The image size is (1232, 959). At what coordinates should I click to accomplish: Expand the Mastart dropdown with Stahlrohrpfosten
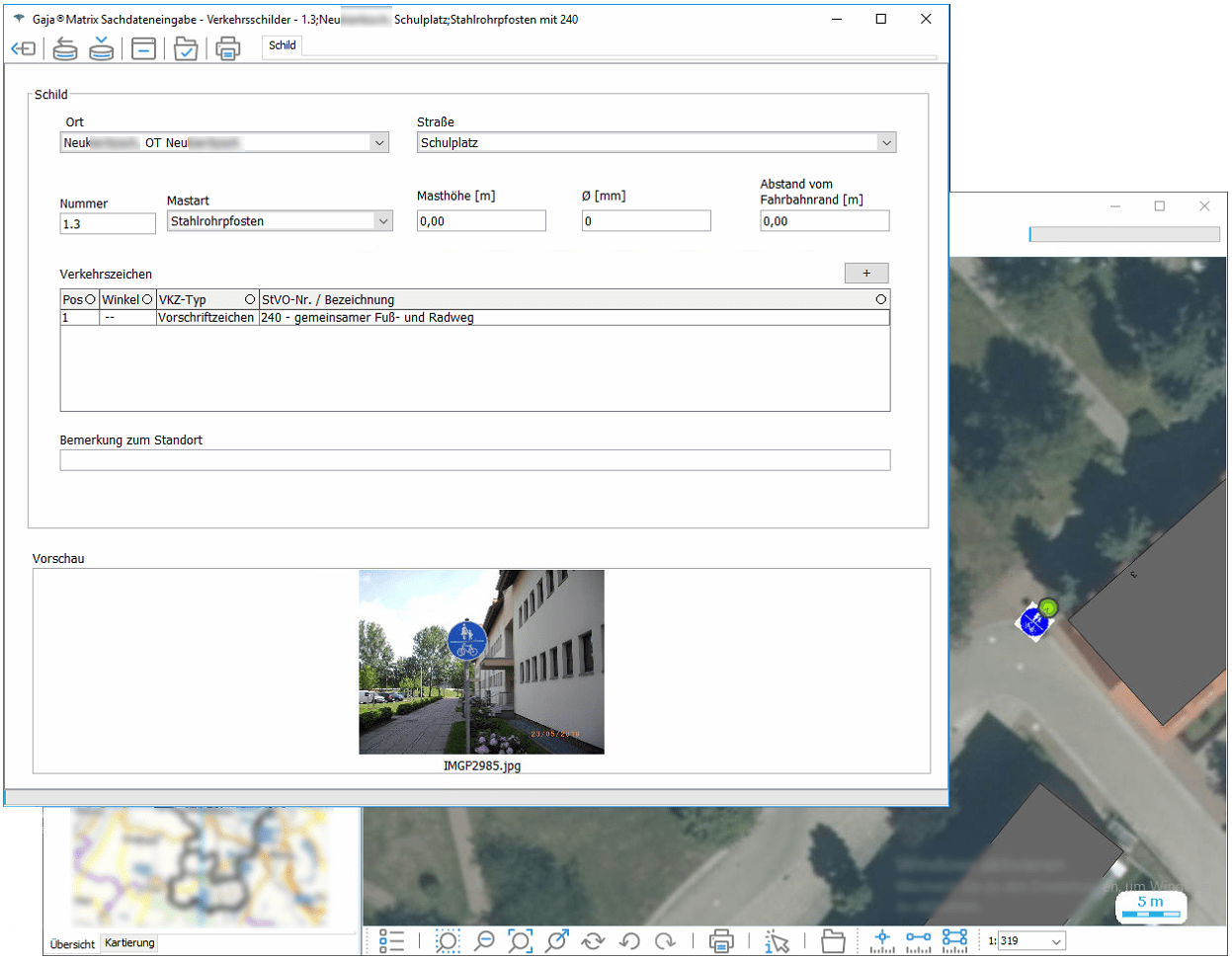383,221
